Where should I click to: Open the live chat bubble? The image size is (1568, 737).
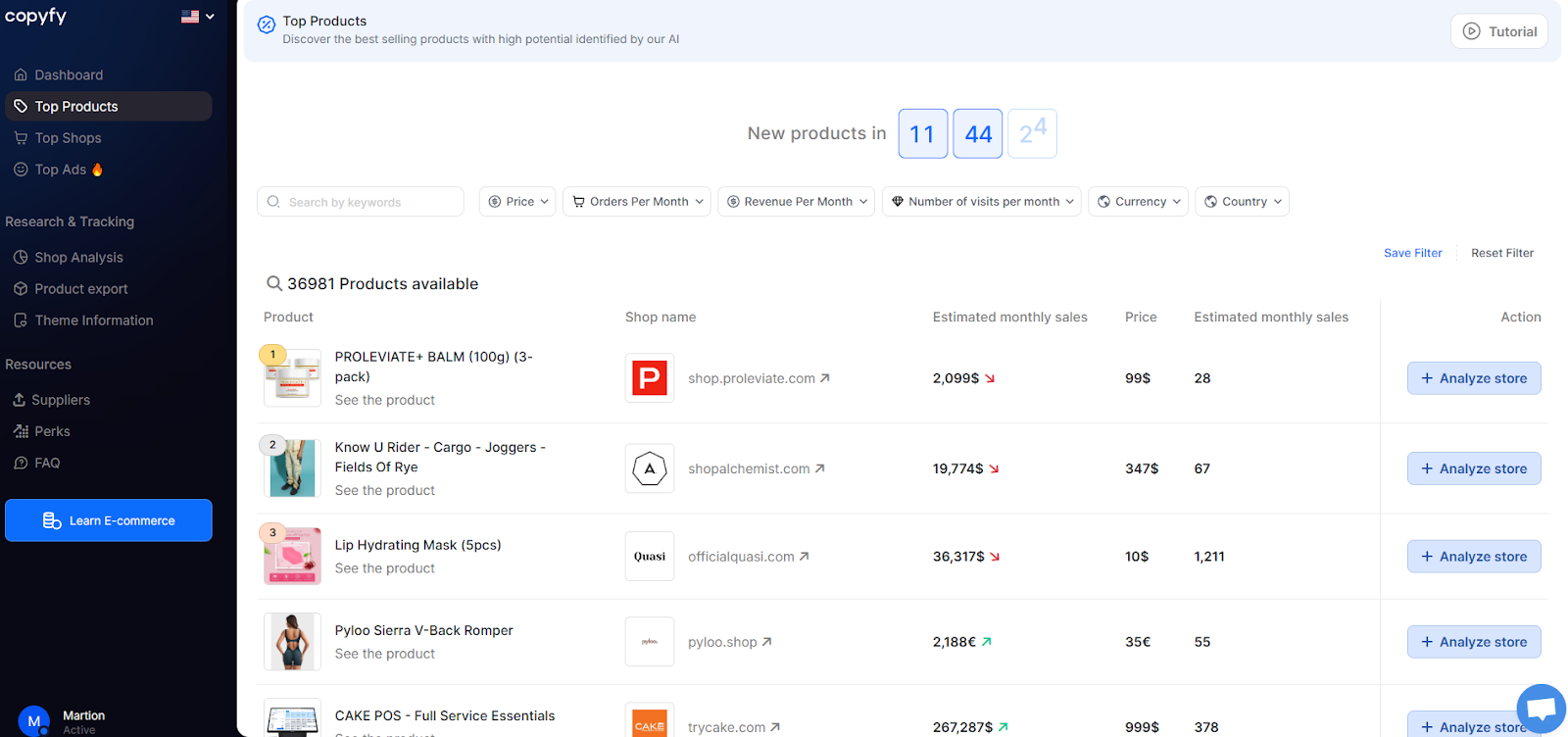pyautogui.click(x=1542, y=710)
